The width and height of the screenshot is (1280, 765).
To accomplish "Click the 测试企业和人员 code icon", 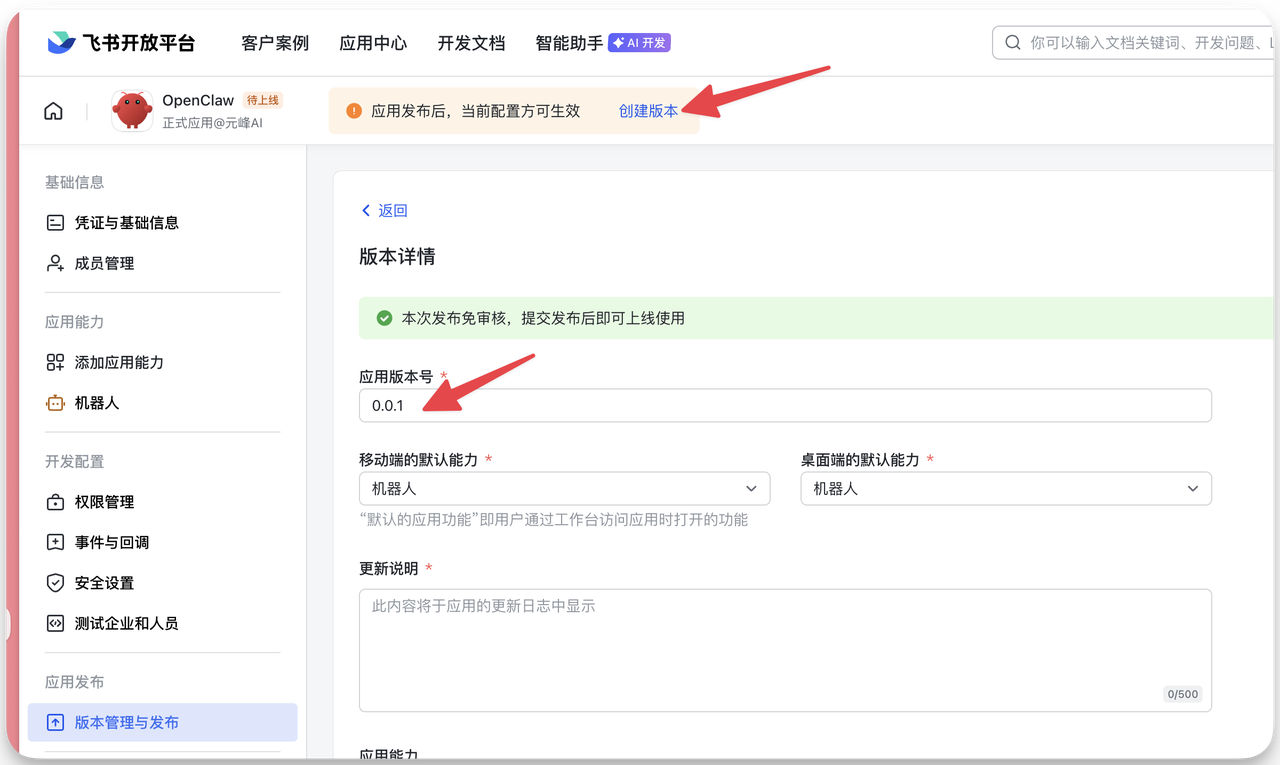I will pos(56,623).
